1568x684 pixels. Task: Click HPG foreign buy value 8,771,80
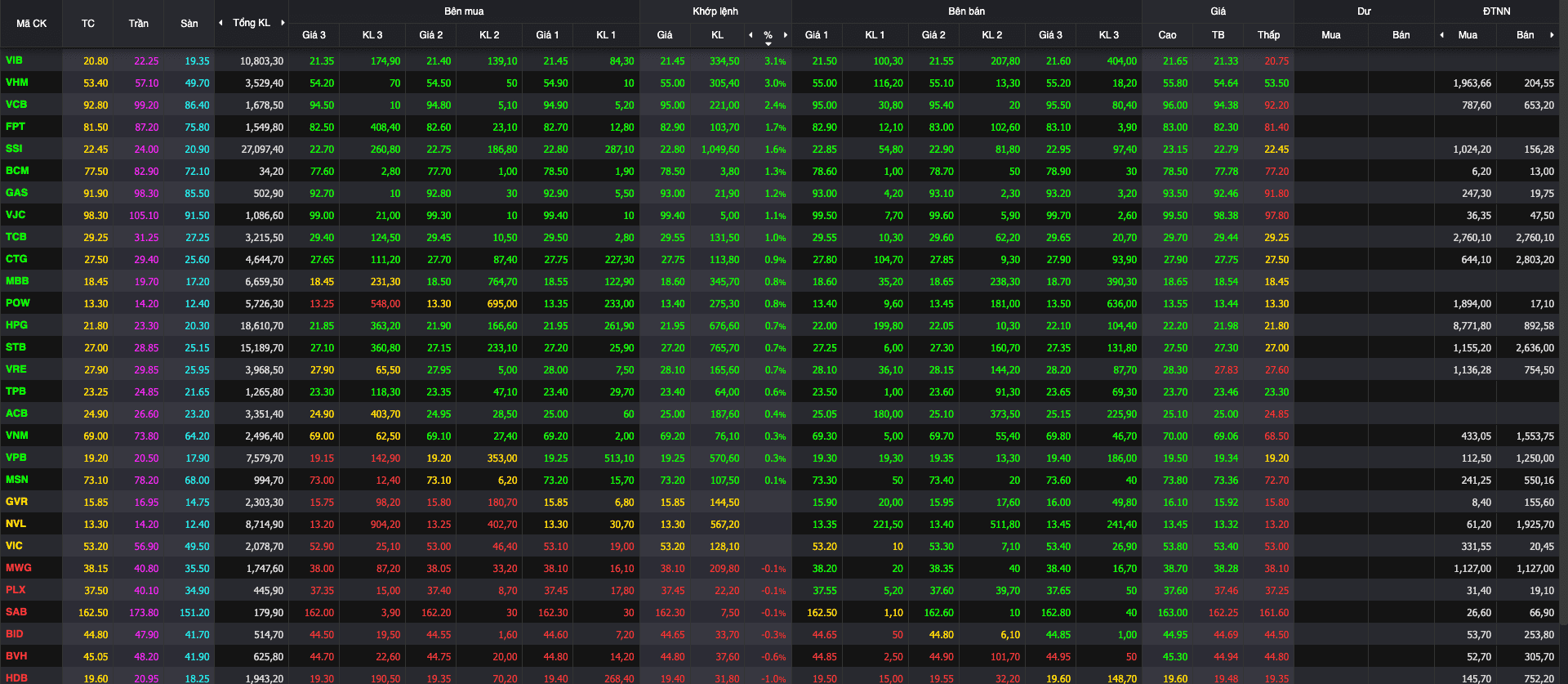click(1472, 326)
